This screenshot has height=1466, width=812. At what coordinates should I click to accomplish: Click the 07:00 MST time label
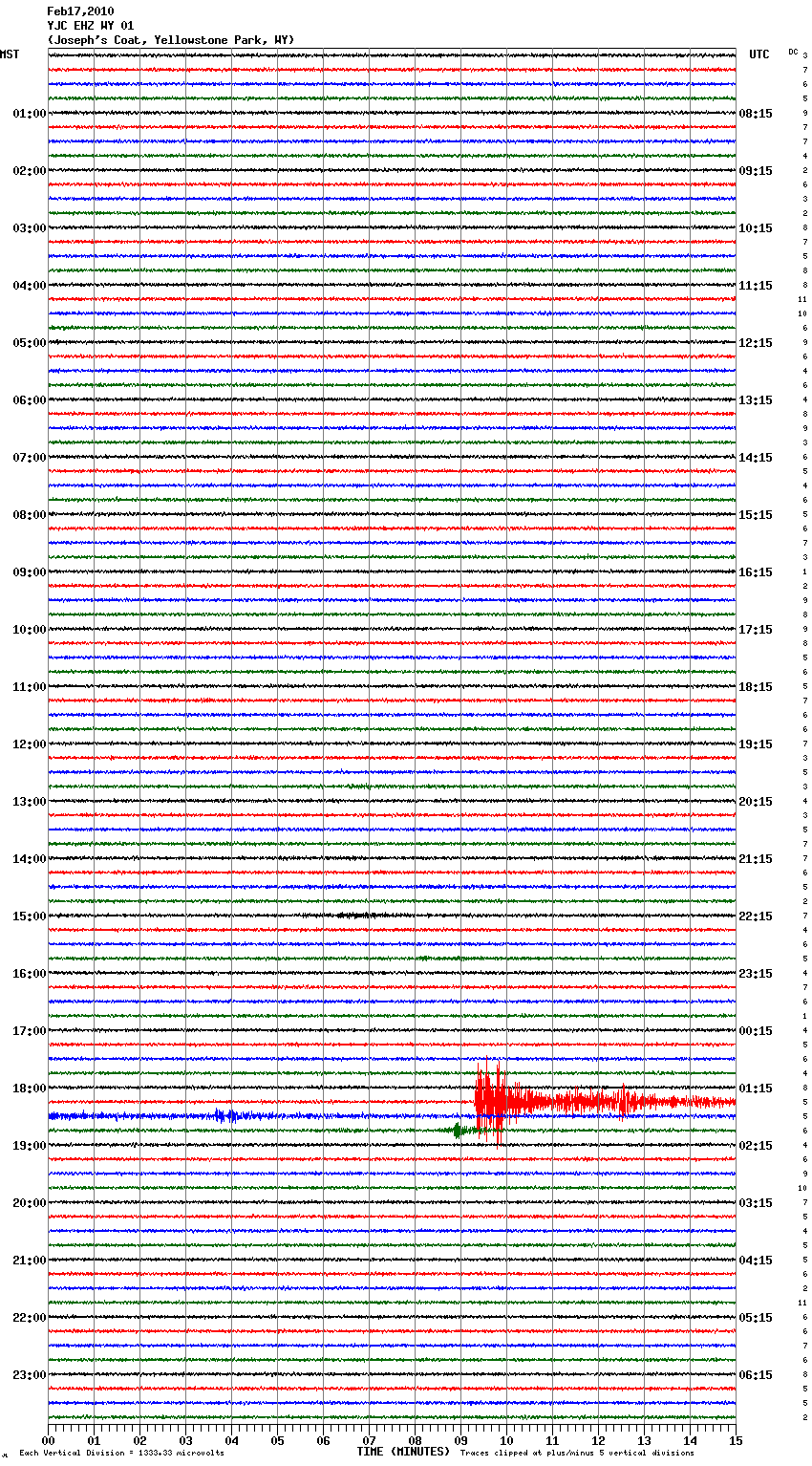(x=29, y=458)
